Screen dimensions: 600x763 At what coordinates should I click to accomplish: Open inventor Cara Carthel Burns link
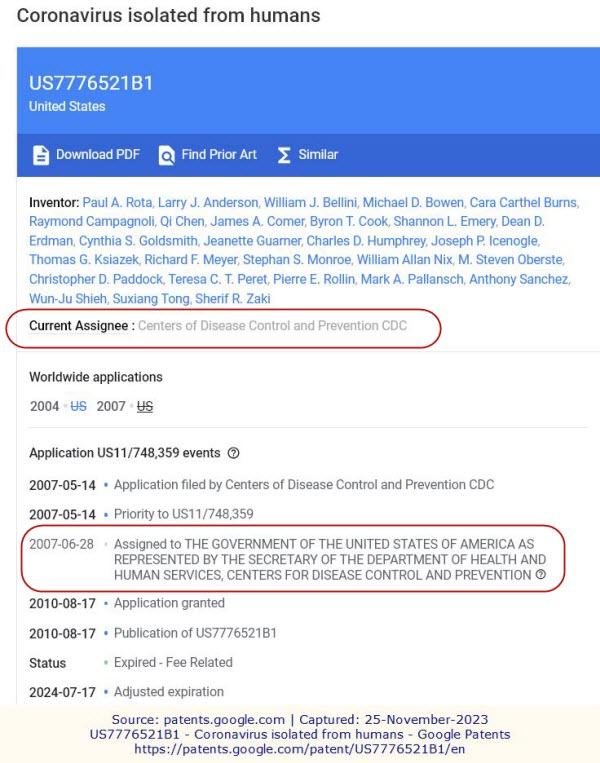coord(523,202)
